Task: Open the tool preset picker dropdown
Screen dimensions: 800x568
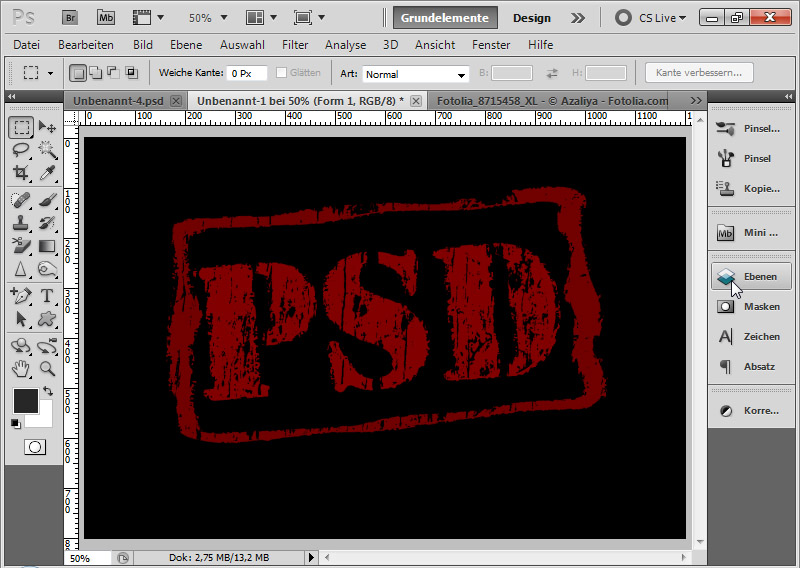Action: pyautogui.click(x=50, y=73)
